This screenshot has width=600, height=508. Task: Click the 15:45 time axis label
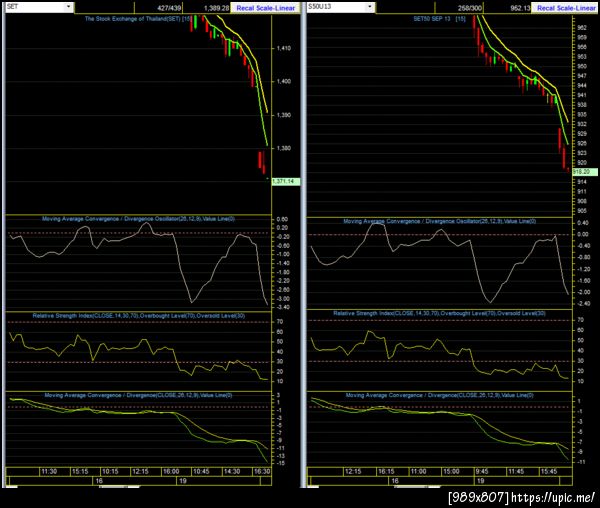point(549,471)
